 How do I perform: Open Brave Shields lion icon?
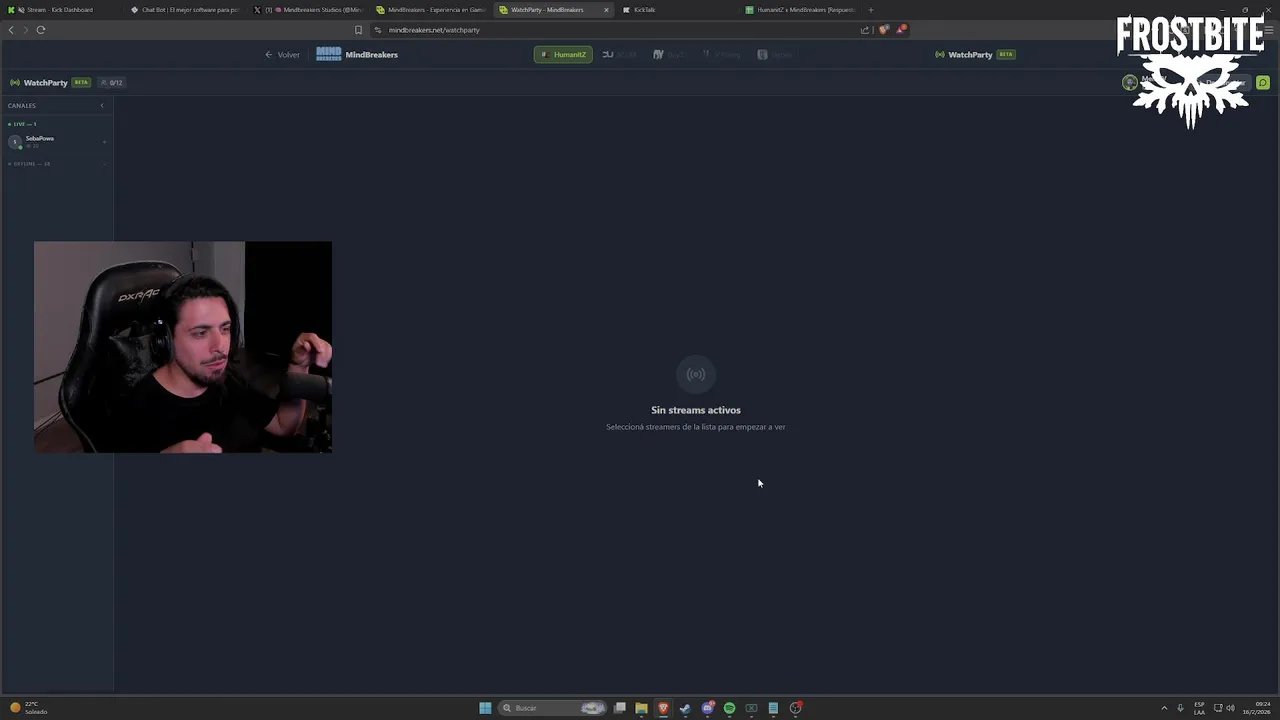click(x=884, y=30)
